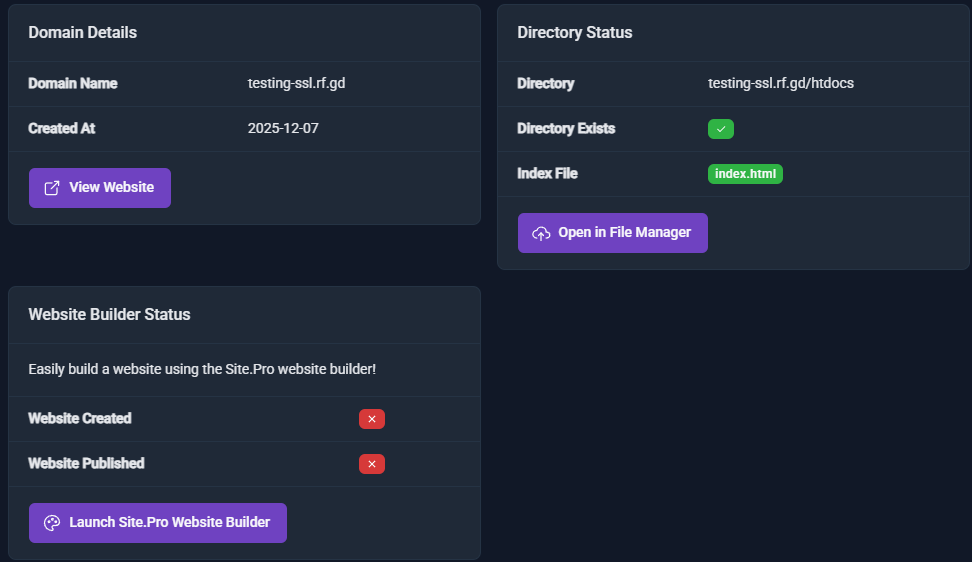Click the Site.Pro website builder description text

coord(202,370)
